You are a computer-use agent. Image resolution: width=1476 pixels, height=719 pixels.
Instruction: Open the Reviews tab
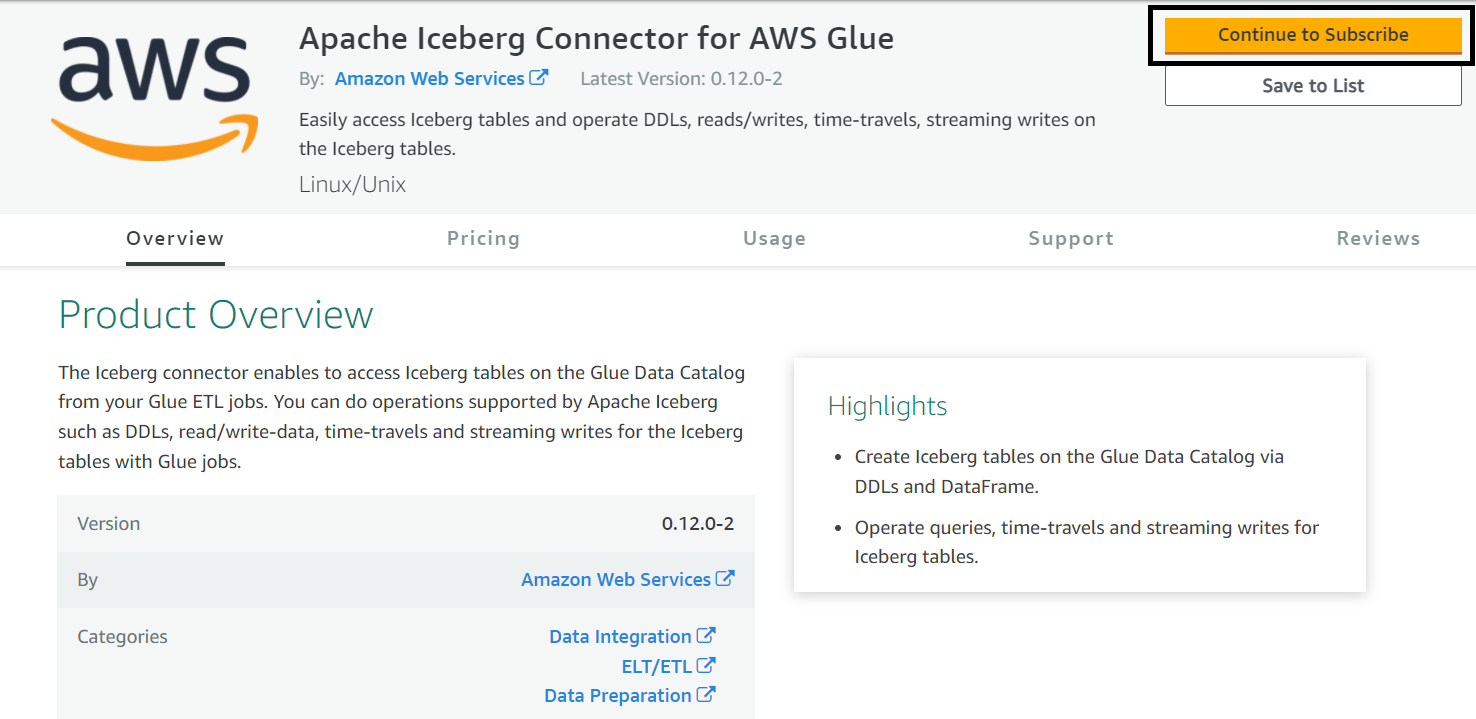click(x=1377, y=239)
